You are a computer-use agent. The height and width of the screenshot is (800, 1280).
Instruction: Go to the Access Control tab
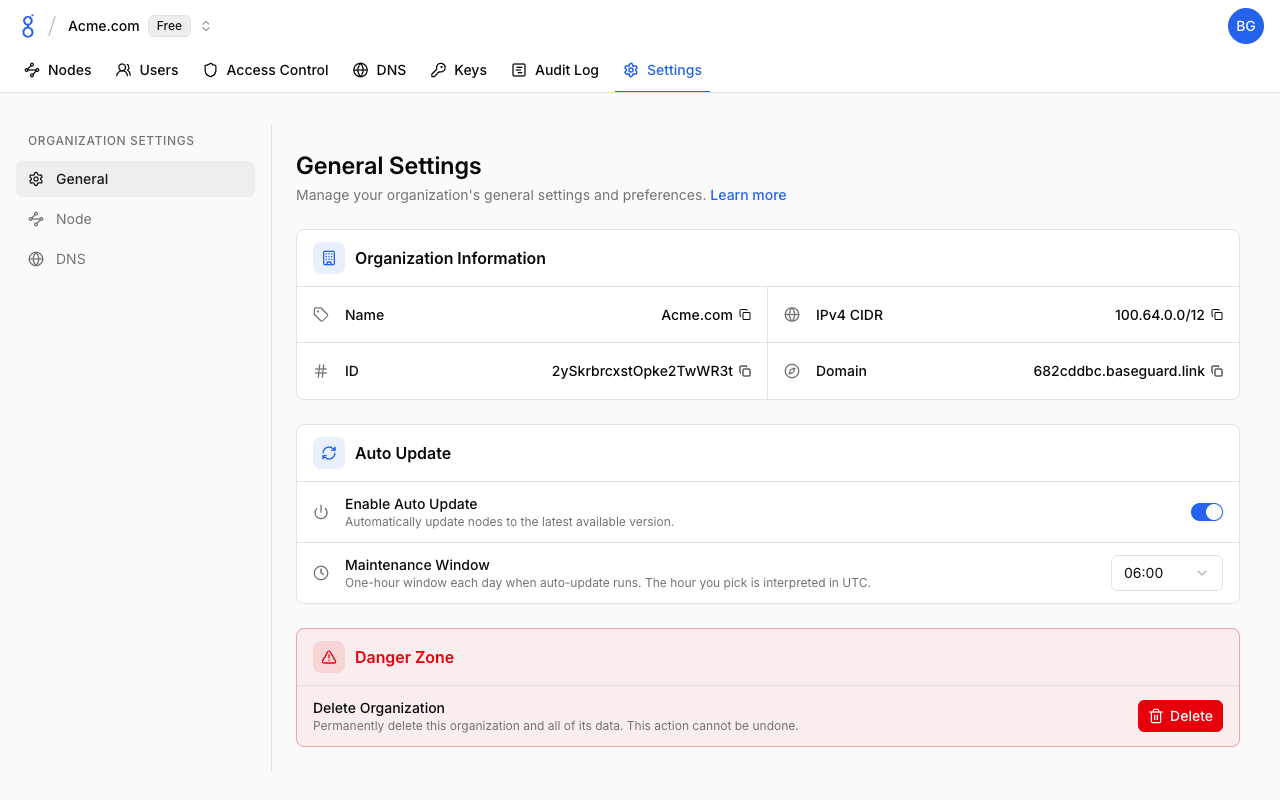point(266,70)
